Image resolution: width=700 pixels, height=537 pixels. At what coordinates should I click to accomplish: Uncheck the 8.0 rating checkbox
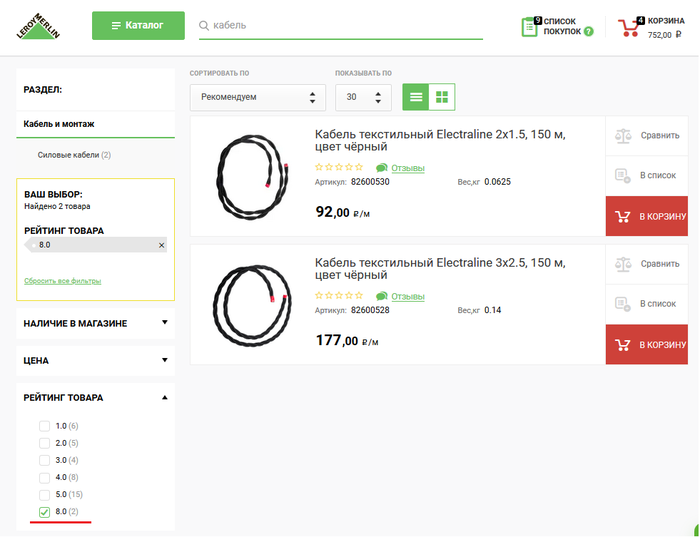tap(44, 512)
